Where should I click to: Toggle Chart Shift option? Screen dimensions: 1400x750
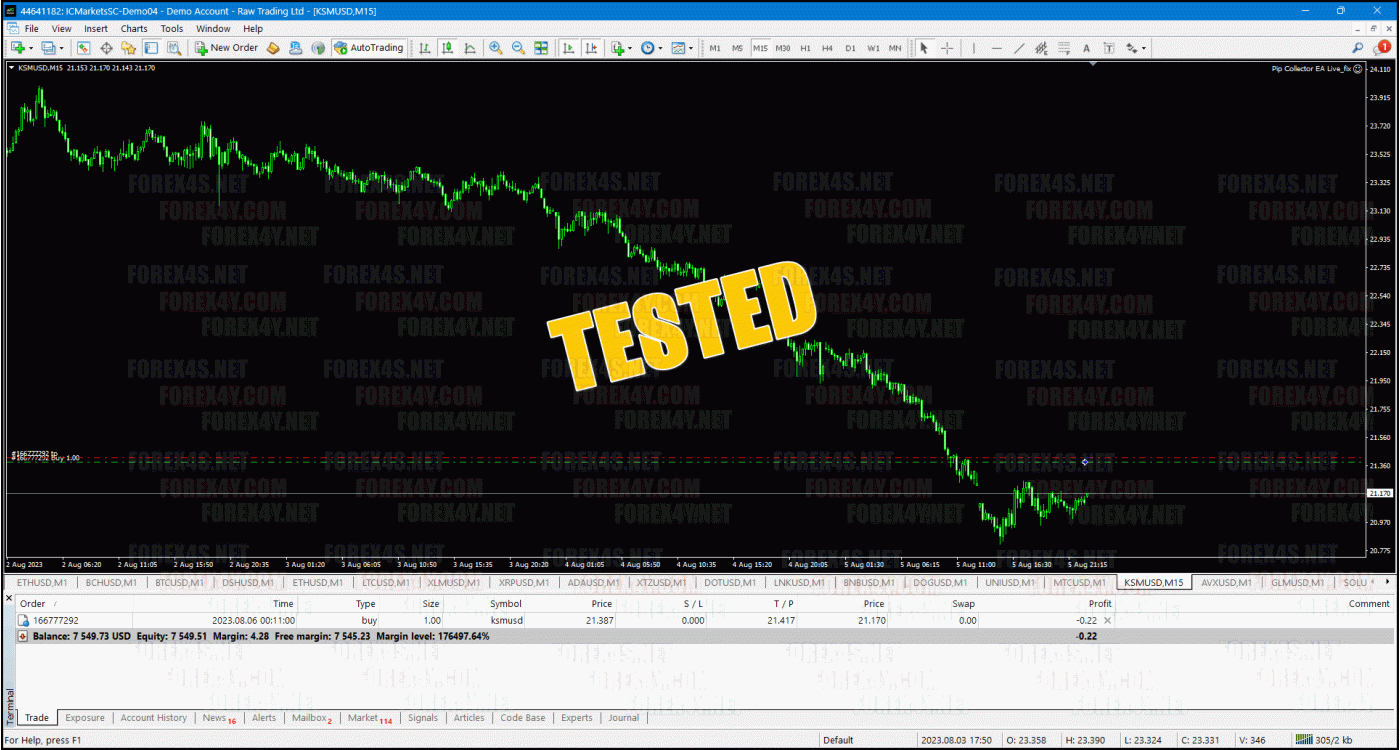[591, 48]
